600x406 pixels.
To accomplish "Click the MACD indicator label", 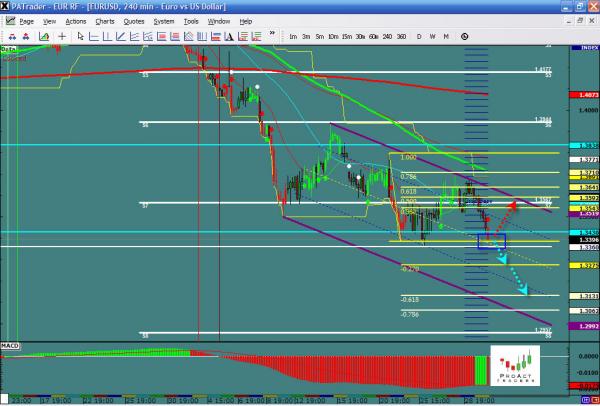I will click(x=10, y=345).
